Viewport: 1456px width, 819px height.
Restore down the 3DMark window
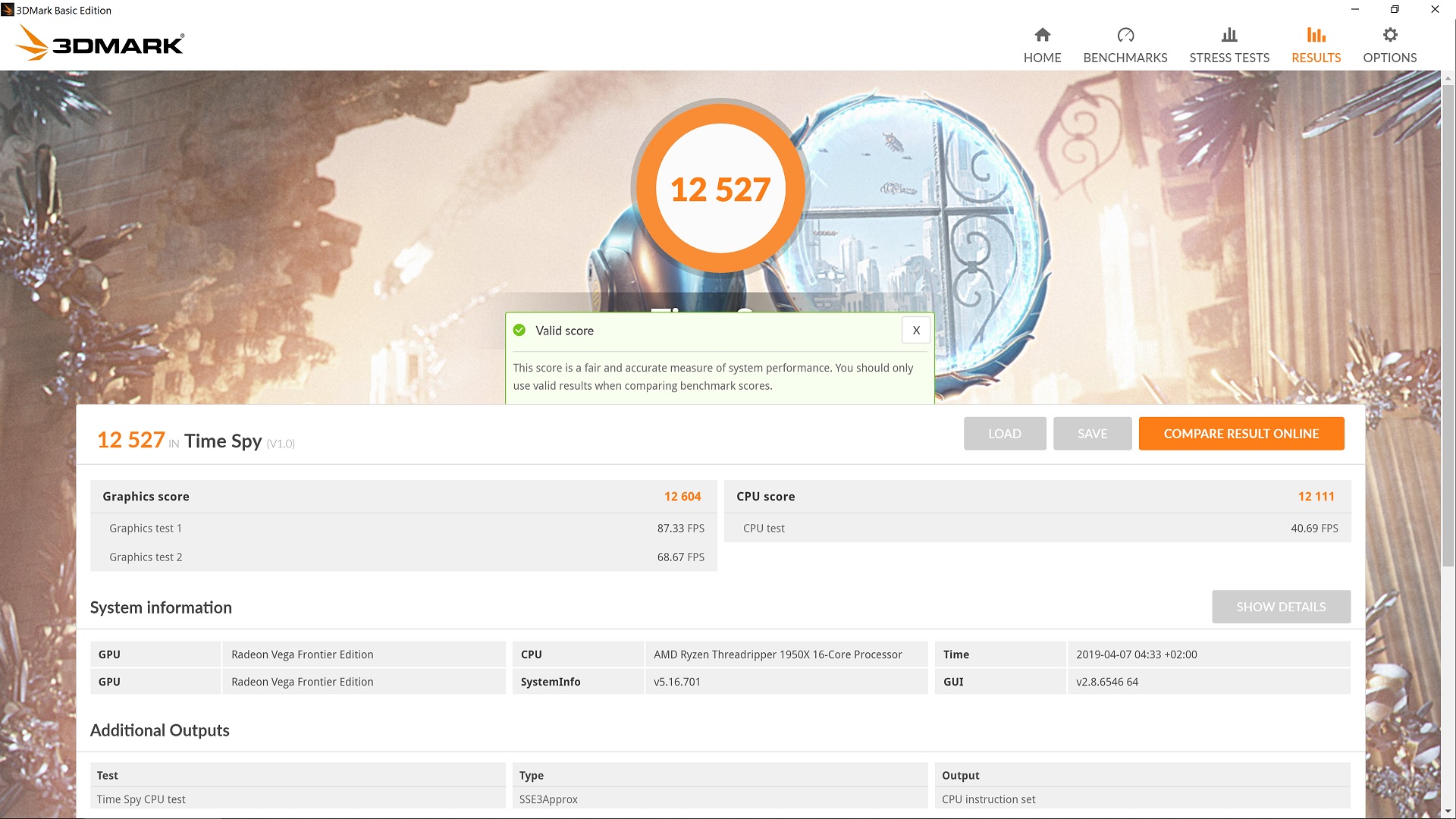click(1395, 10)
